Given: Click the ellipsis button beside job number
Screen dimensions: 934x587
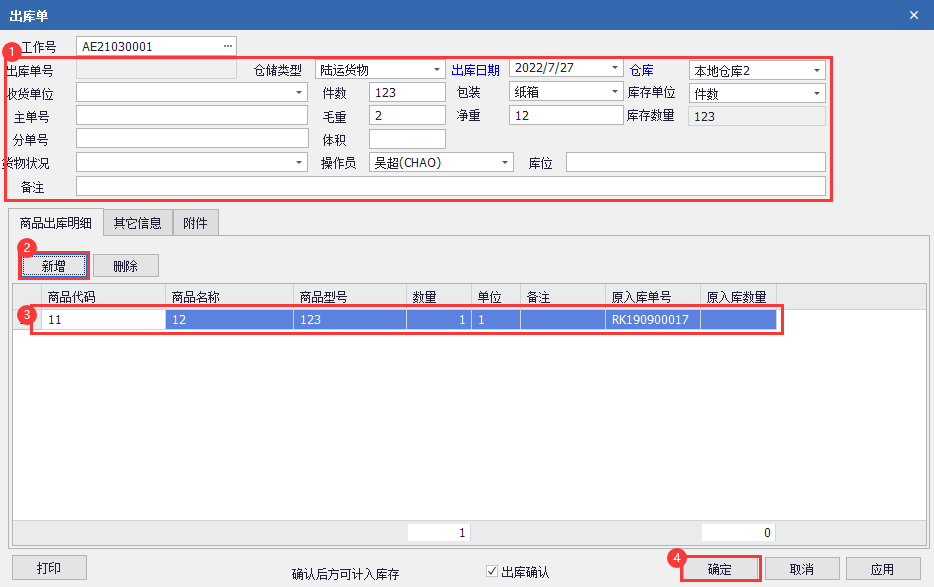Looking at the screenshot, I should click(x=228, y=47).
